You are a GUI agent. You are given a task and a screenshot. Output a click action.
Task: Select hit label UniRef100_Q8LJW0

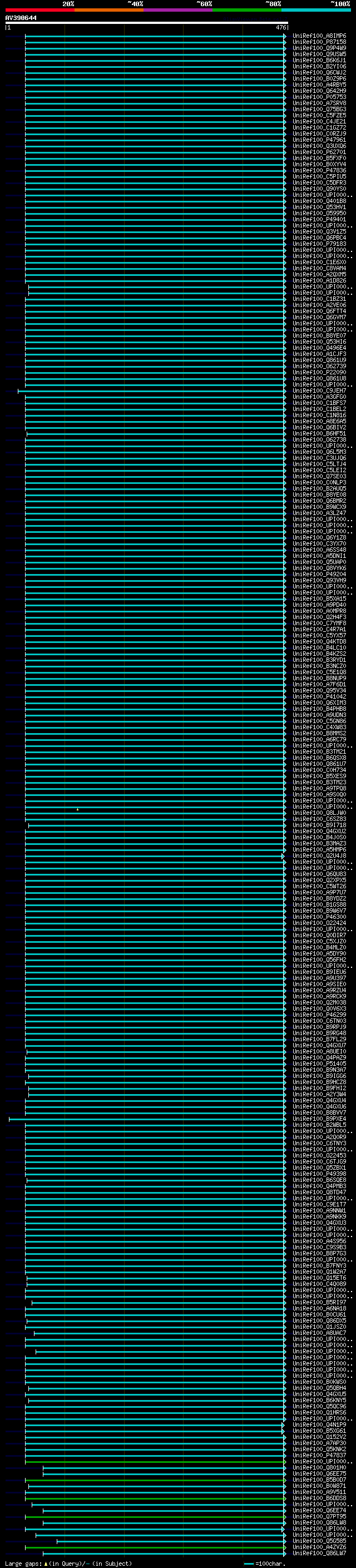tap(319, 813)
